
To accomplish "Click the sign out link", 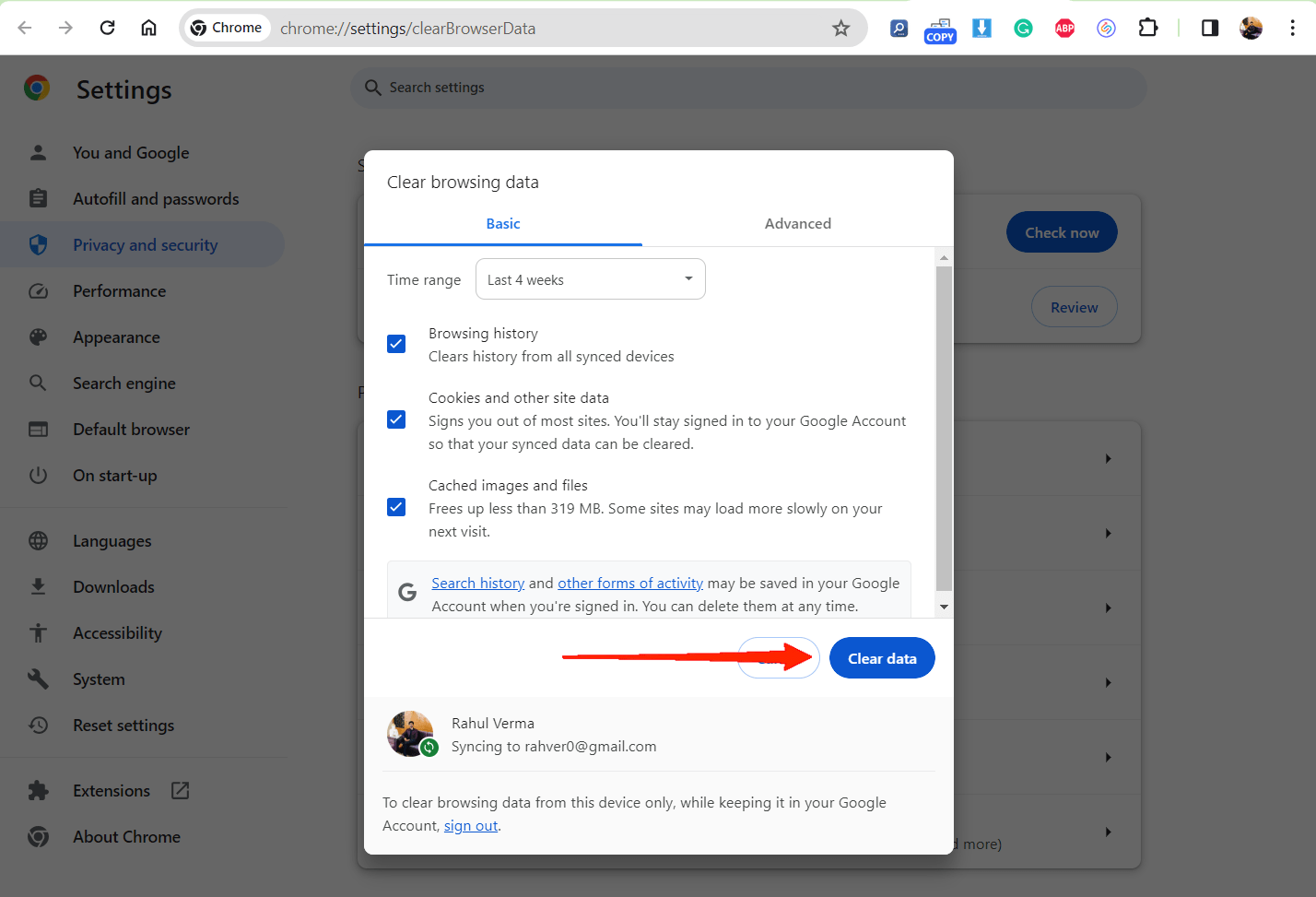I will point(471,826).
